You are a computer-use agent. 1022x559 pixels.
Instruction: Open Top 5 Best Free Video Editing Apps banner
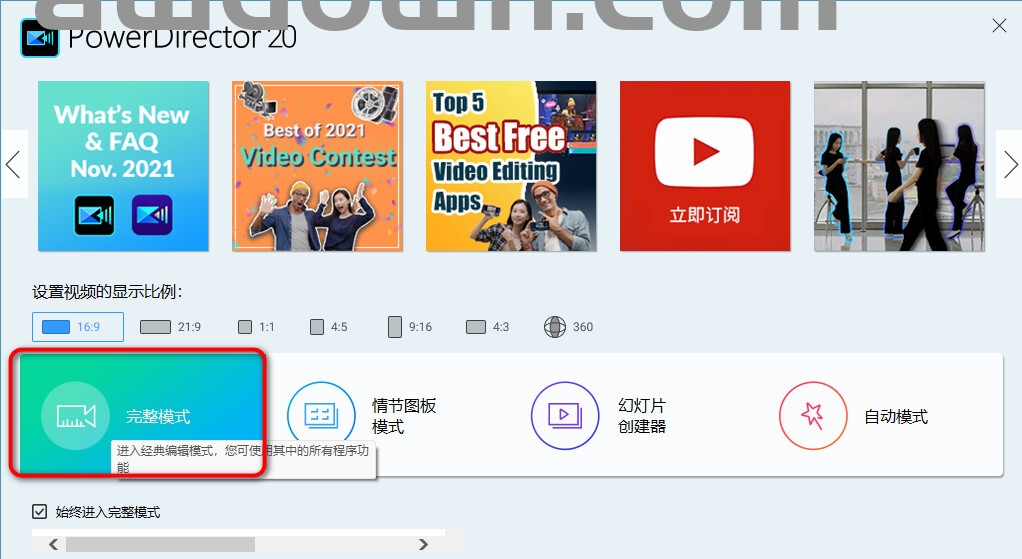tap(511, 166)
